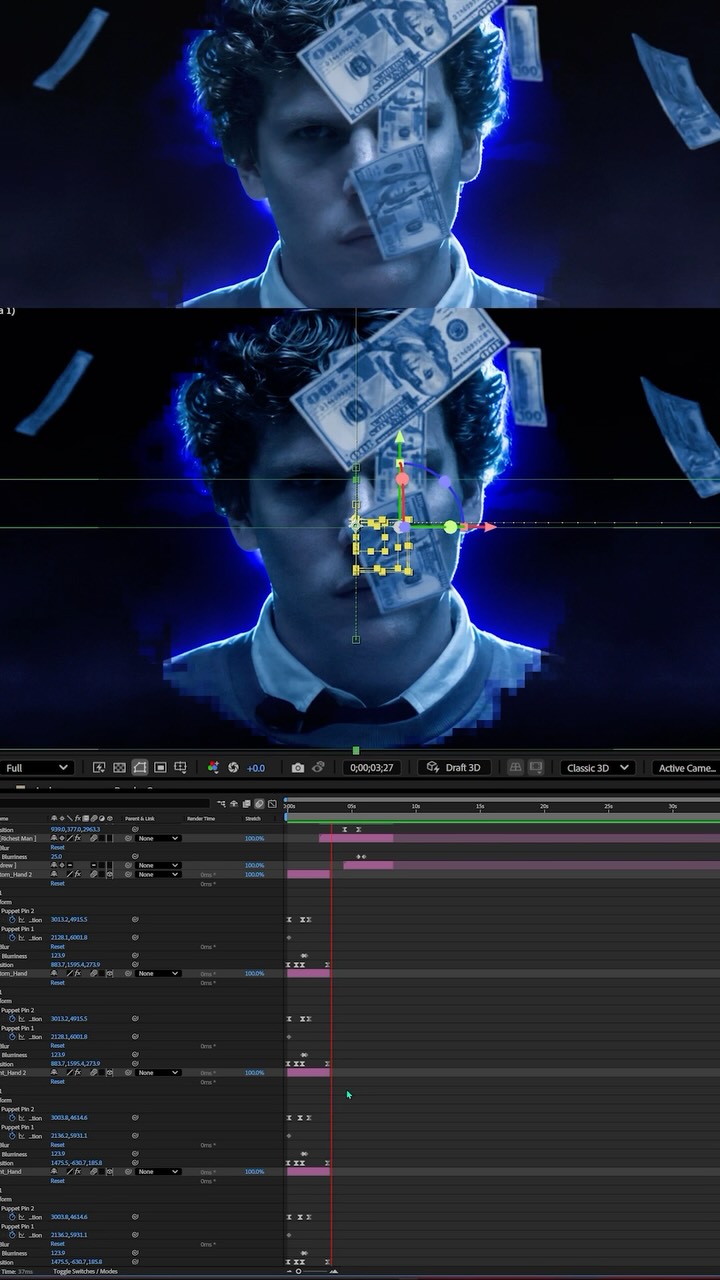Click the Parent & Link column header
Image resolution: width=720 pixels, height=1280 pixels.
(140, 818)
